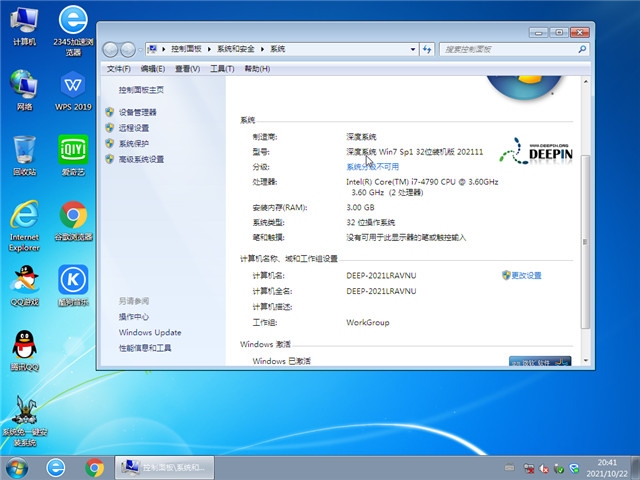Viewport: 640px width, 480px height.
Task: Open the 编辑(E) menu
Action: [153, 69]
